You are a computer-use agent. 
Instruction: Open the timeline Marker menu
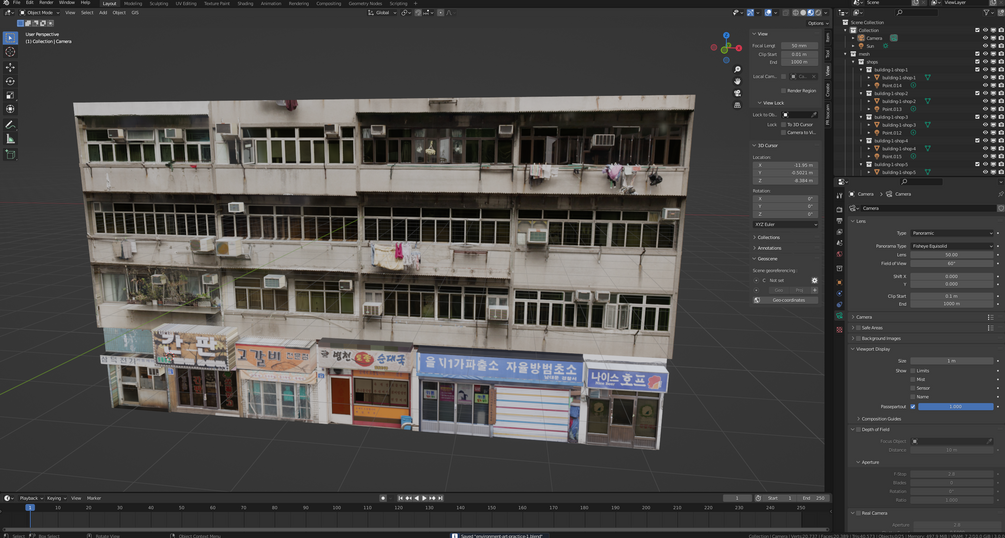[94, 498]
